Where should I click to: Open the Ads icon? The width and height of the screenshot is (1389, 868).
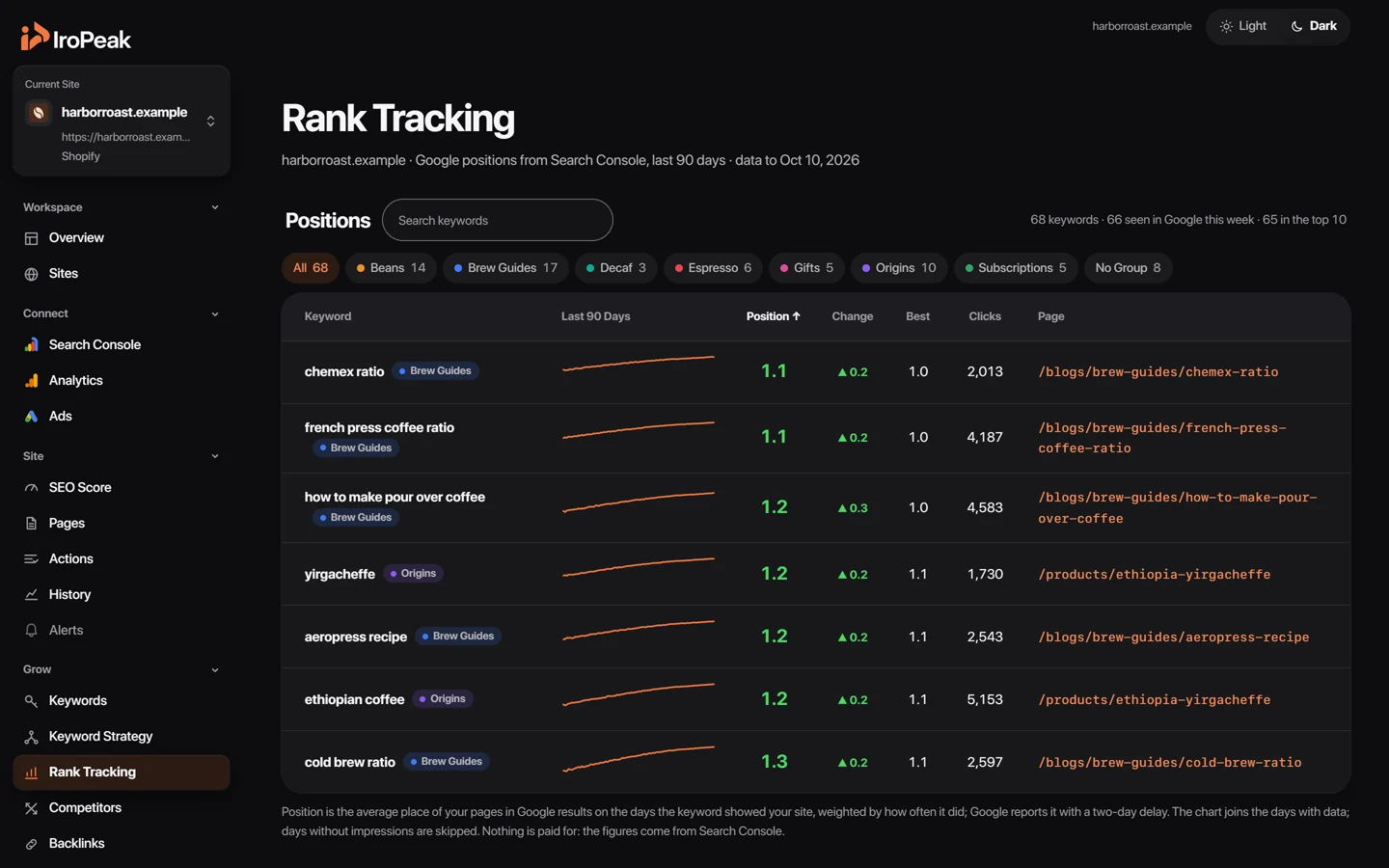[31, 416]
